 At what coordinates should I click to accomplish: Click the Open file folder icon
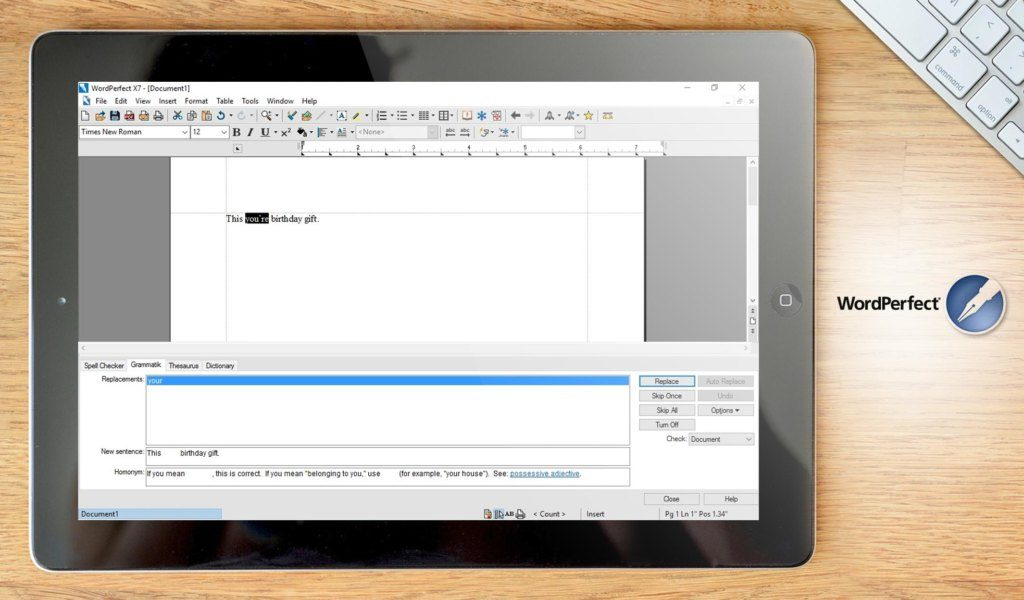tap(100, 116)
